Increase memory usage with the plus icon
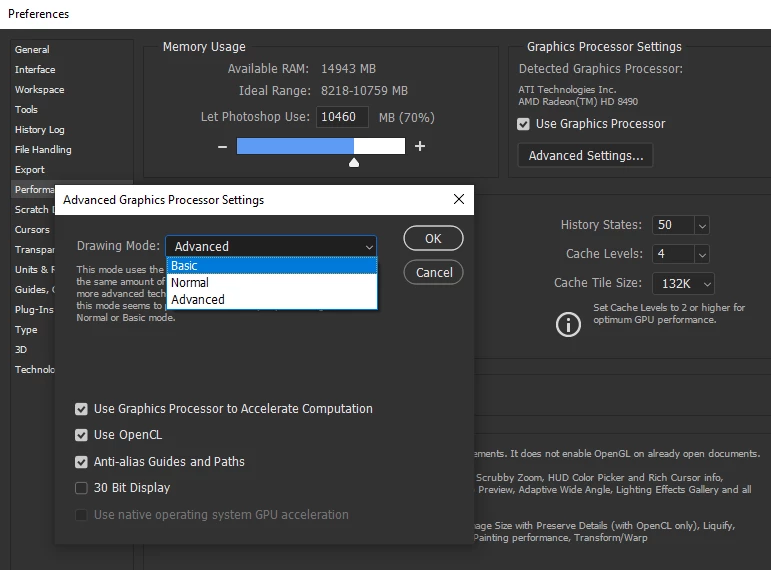 click(420, 146)
